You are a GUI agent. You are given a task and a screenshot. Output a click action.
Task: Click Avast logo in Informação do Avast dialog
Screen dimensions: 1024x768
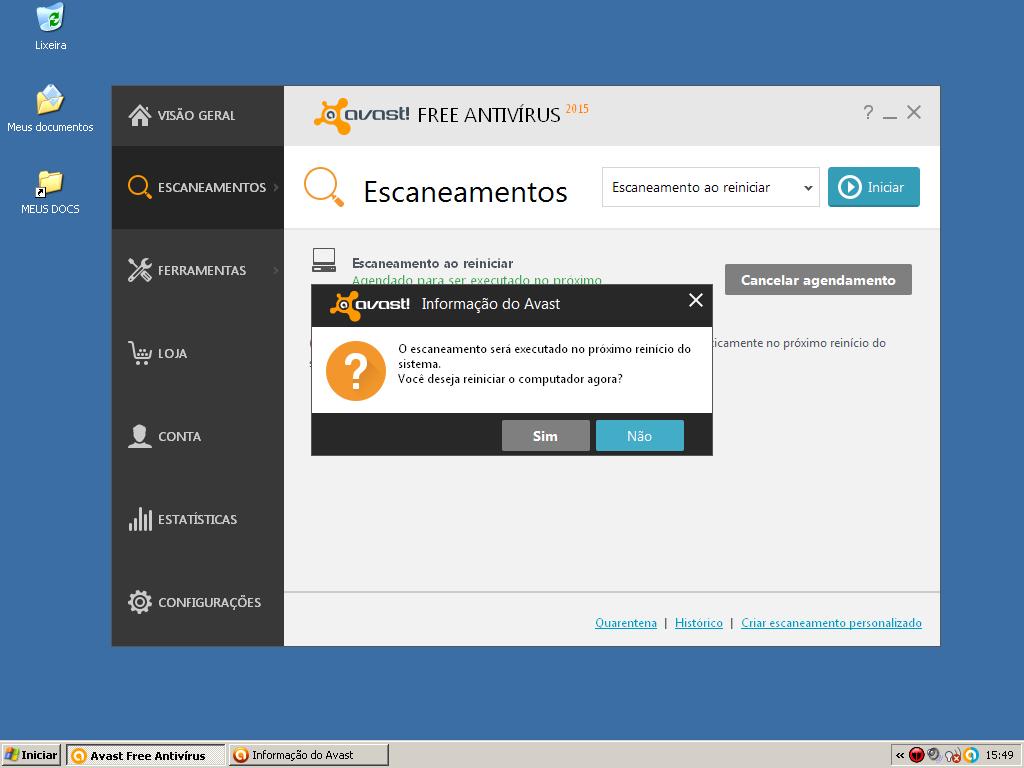(x=370, y=305)
